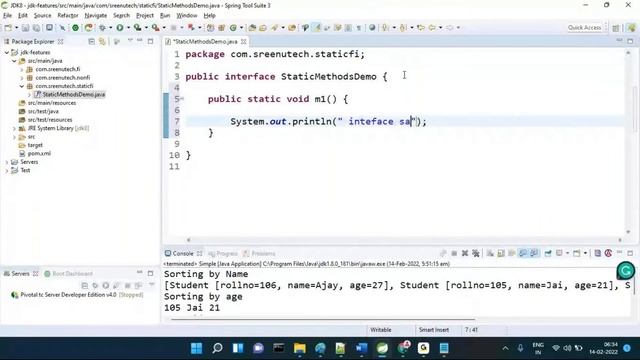Click the Open Perspective icon
The height and width of the screenshot is (360, 640).
point(616,28)
